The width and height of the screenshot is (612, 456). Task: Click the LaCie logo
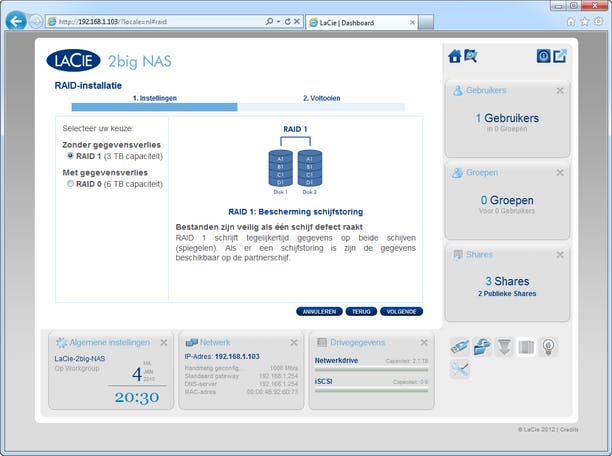[73, 61]
